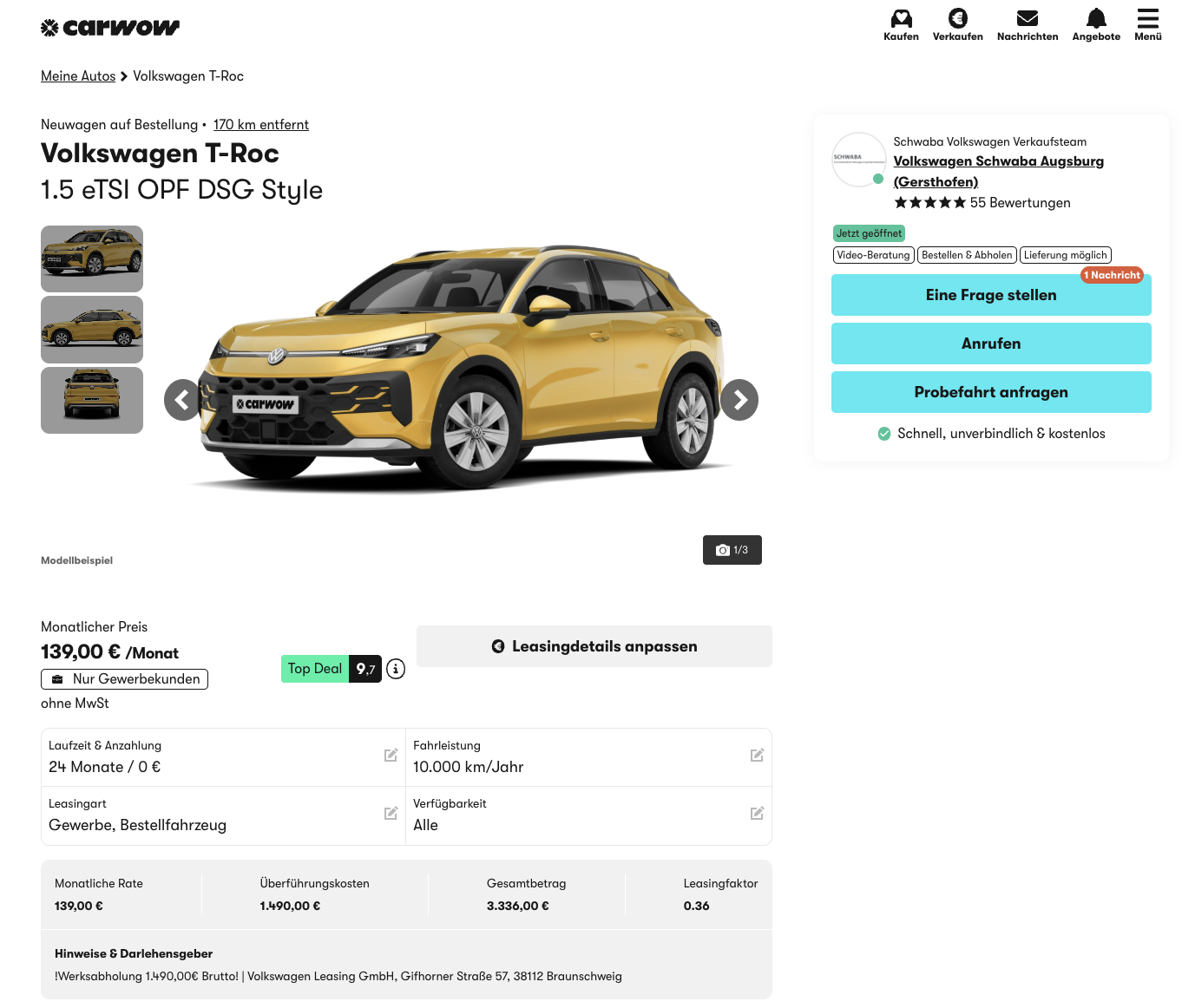This screenshot has height=1008, width=1182.
Task: Click the carwow logo in header
Action: tap(110, 28)
